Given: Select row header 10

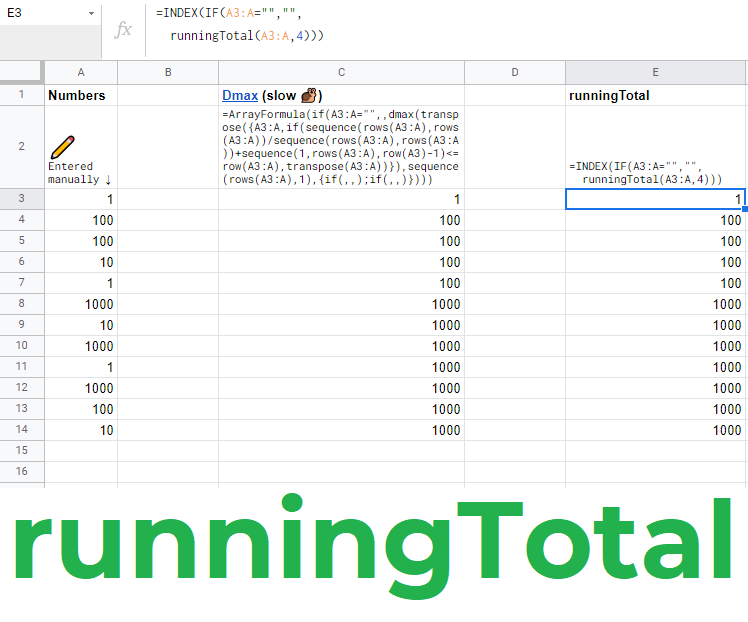Looking at the screenshot, I should 21,345.
